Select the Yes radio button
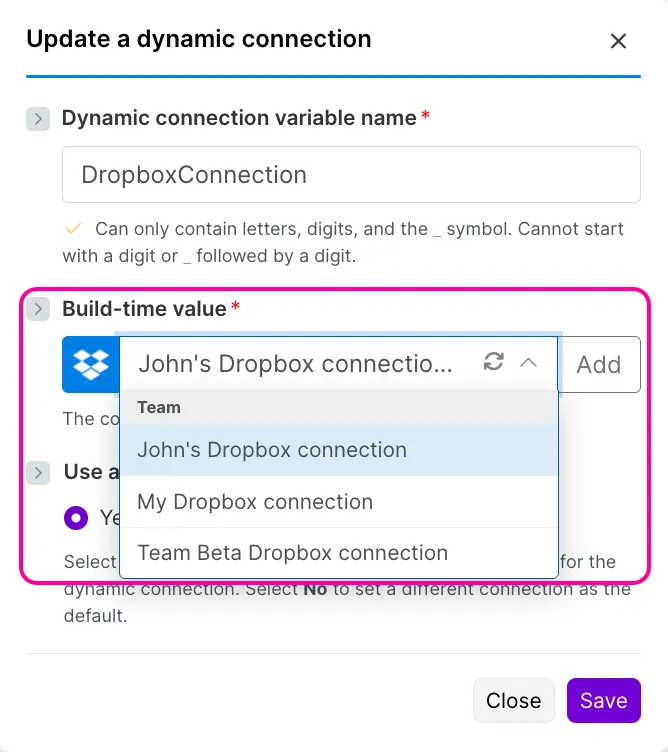 click(76, 518)
